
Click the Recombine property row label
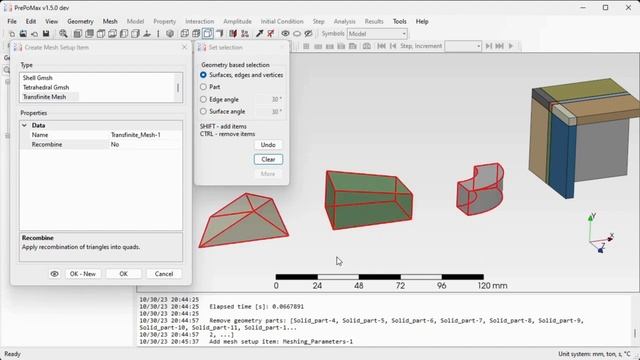click(x=47, y=144)
